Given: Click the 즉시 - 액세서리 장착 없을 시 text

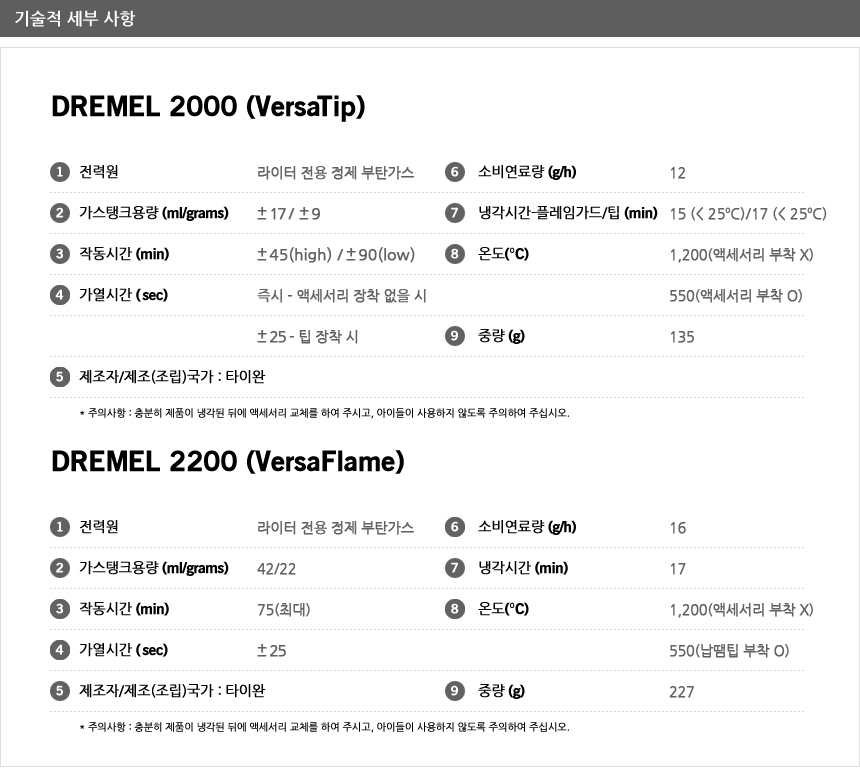Looking at the screenshot, I should point(341,296).
